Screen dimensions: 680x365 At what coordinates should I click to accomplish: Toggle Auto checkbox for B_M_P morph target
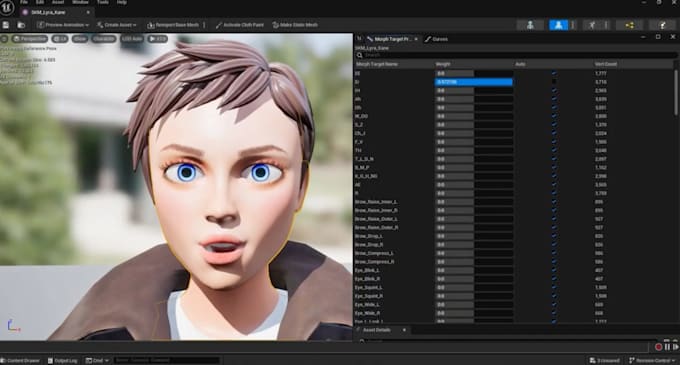pos(554,167)
